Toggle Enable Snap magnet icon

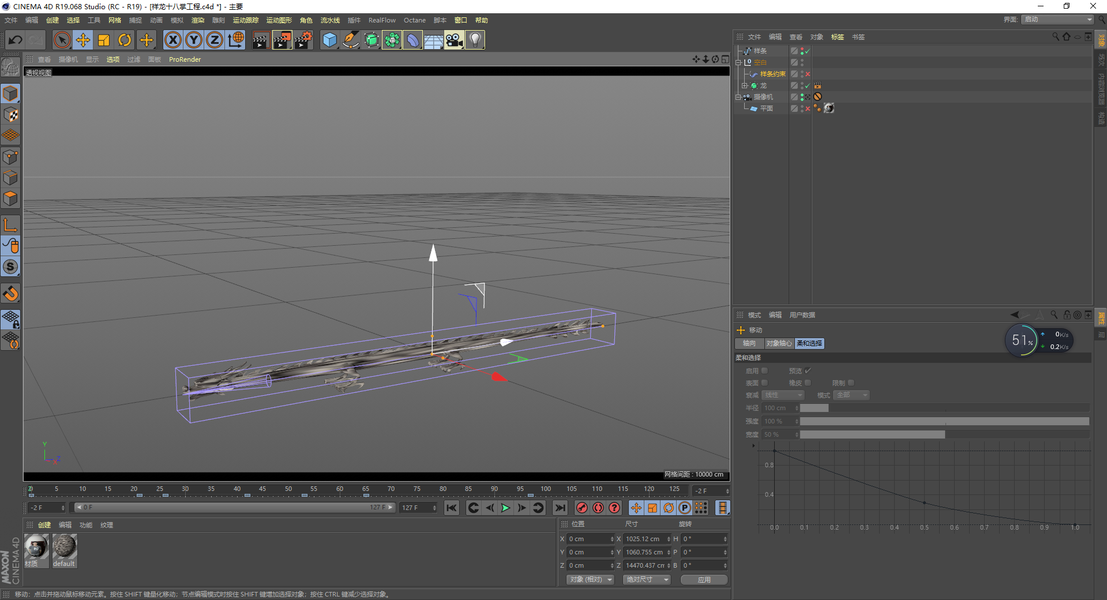[11, 294]
